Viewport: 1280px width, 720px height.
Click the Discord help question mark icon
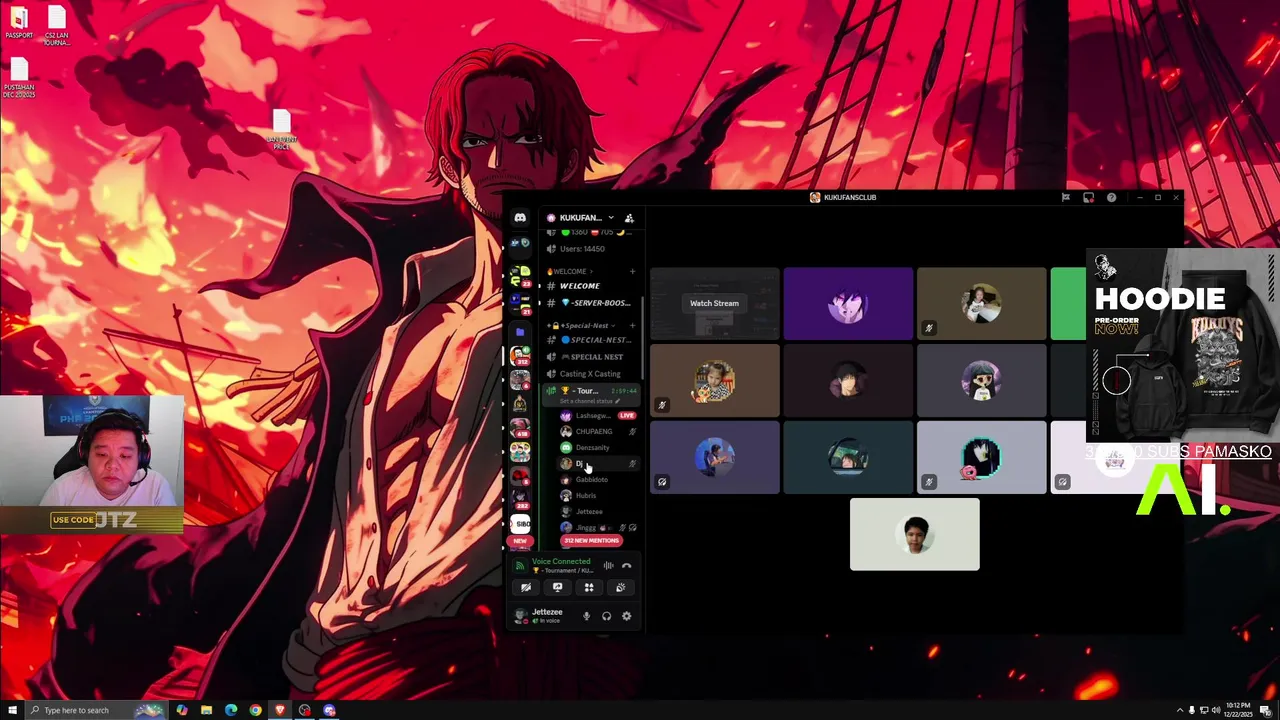(x=1111, y=198)
